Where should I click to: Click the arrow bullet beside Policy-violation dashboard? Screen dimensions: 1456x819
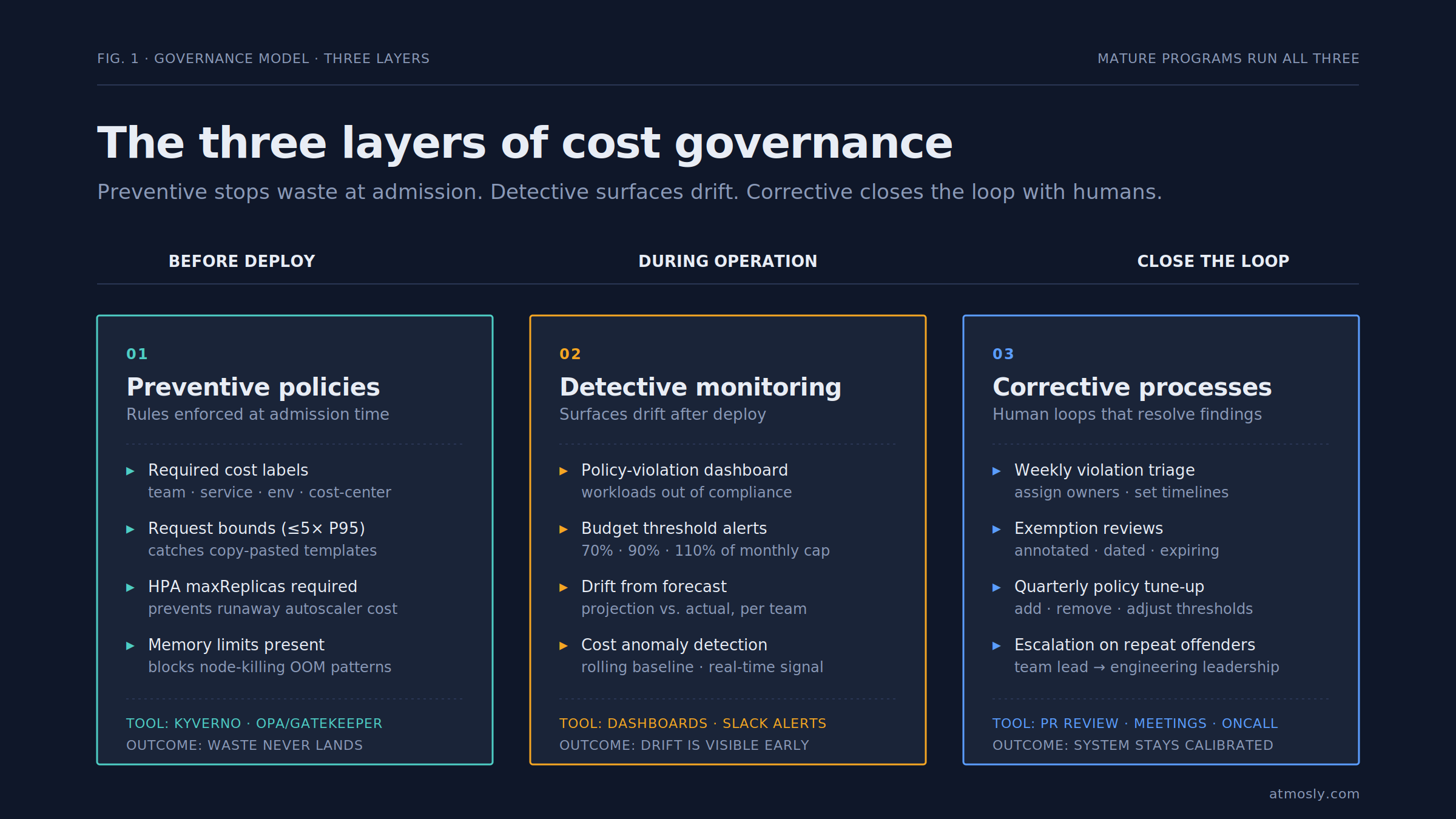pos(563,471)
